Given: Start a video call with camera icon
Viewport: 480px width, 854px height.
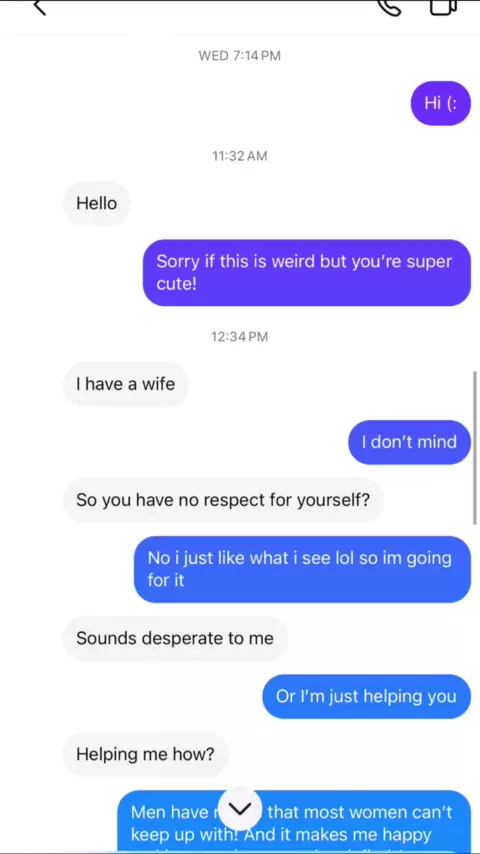Looking at the screenshot, I should click(x=443, y=7).
